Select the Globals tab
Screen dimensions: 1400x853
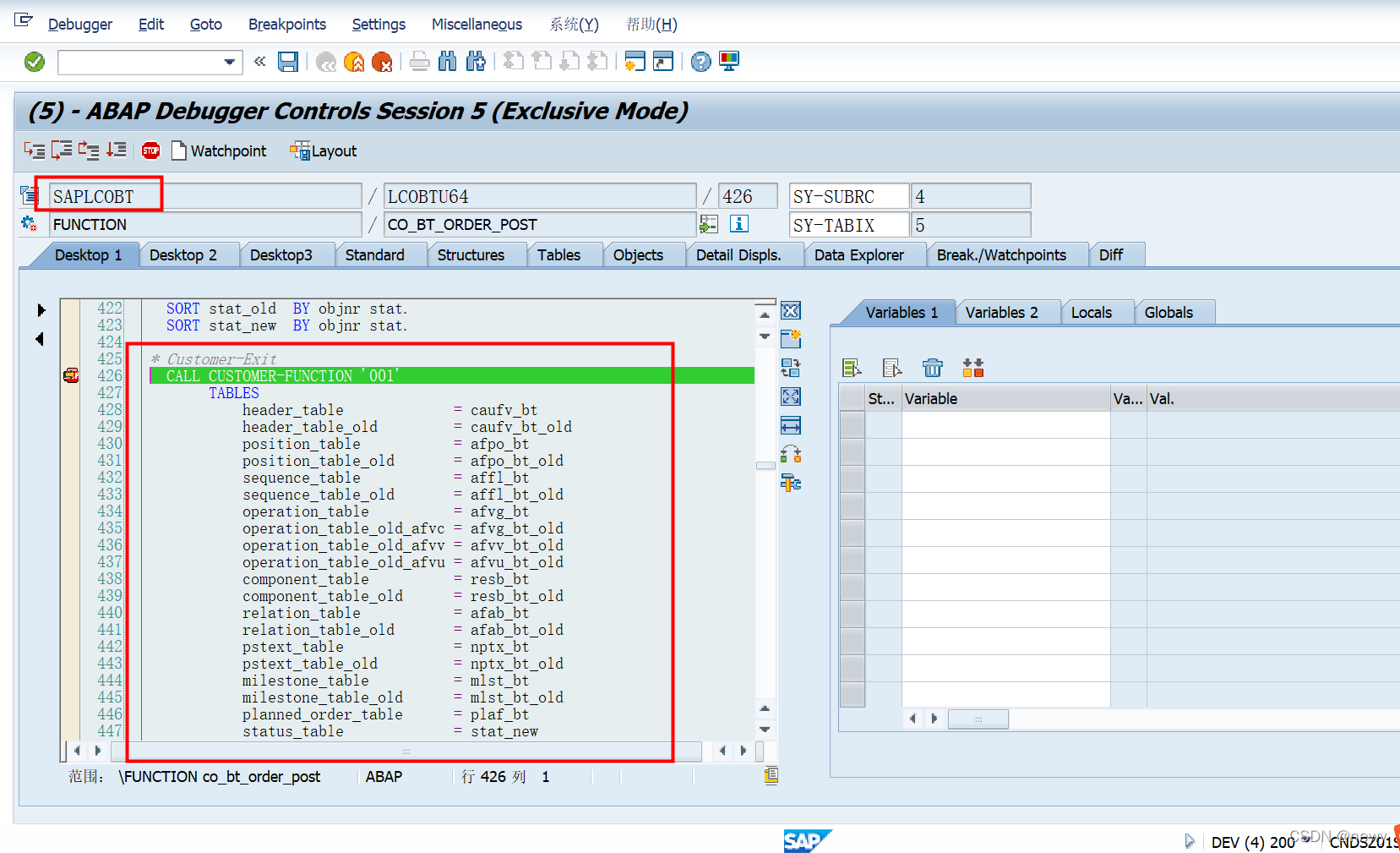point(1168,313)
